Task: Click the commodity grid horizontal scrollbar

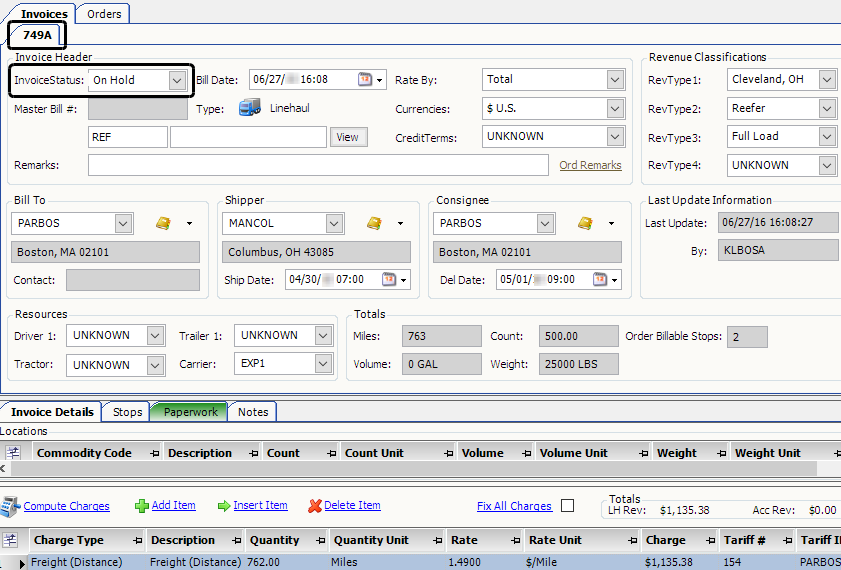Action: point(413,469)
